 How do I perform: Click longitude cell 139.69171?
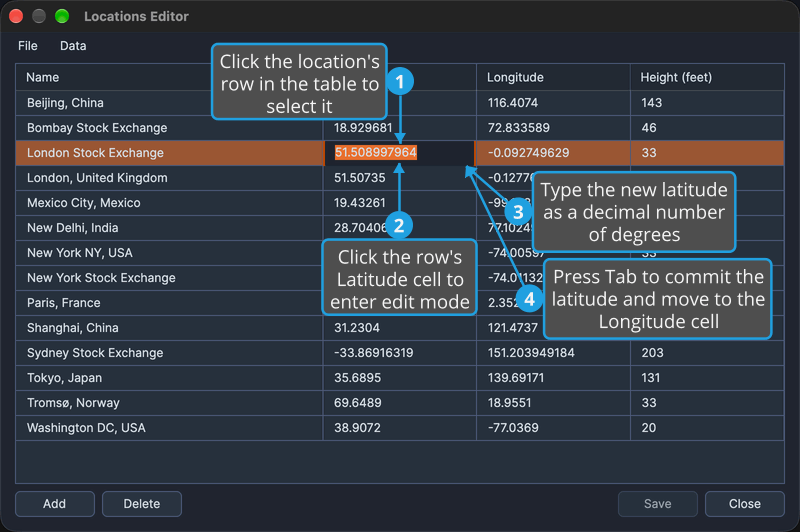click(554, 378)
